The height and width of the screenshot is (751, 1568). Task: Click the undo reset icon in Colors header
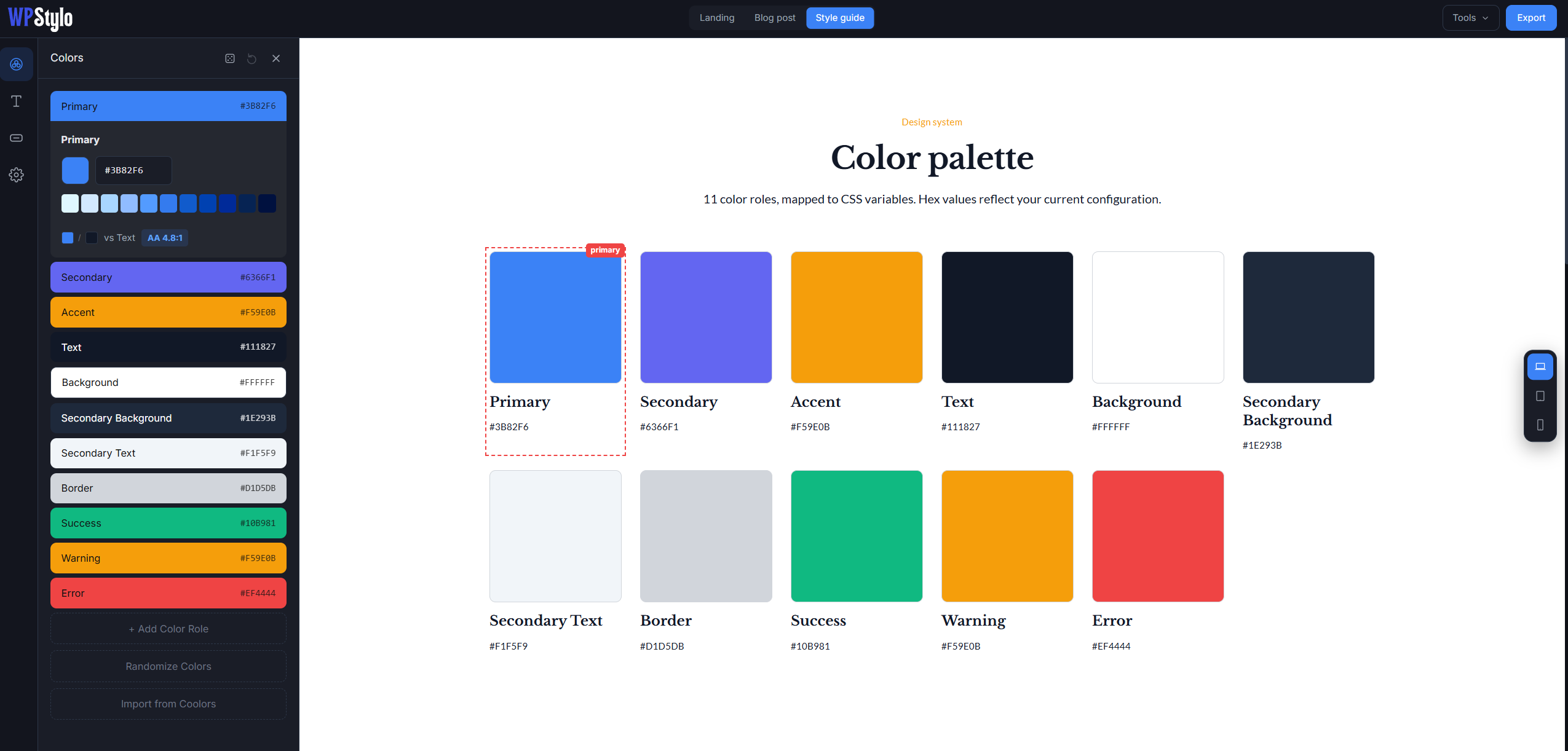(x=252, y=58)
